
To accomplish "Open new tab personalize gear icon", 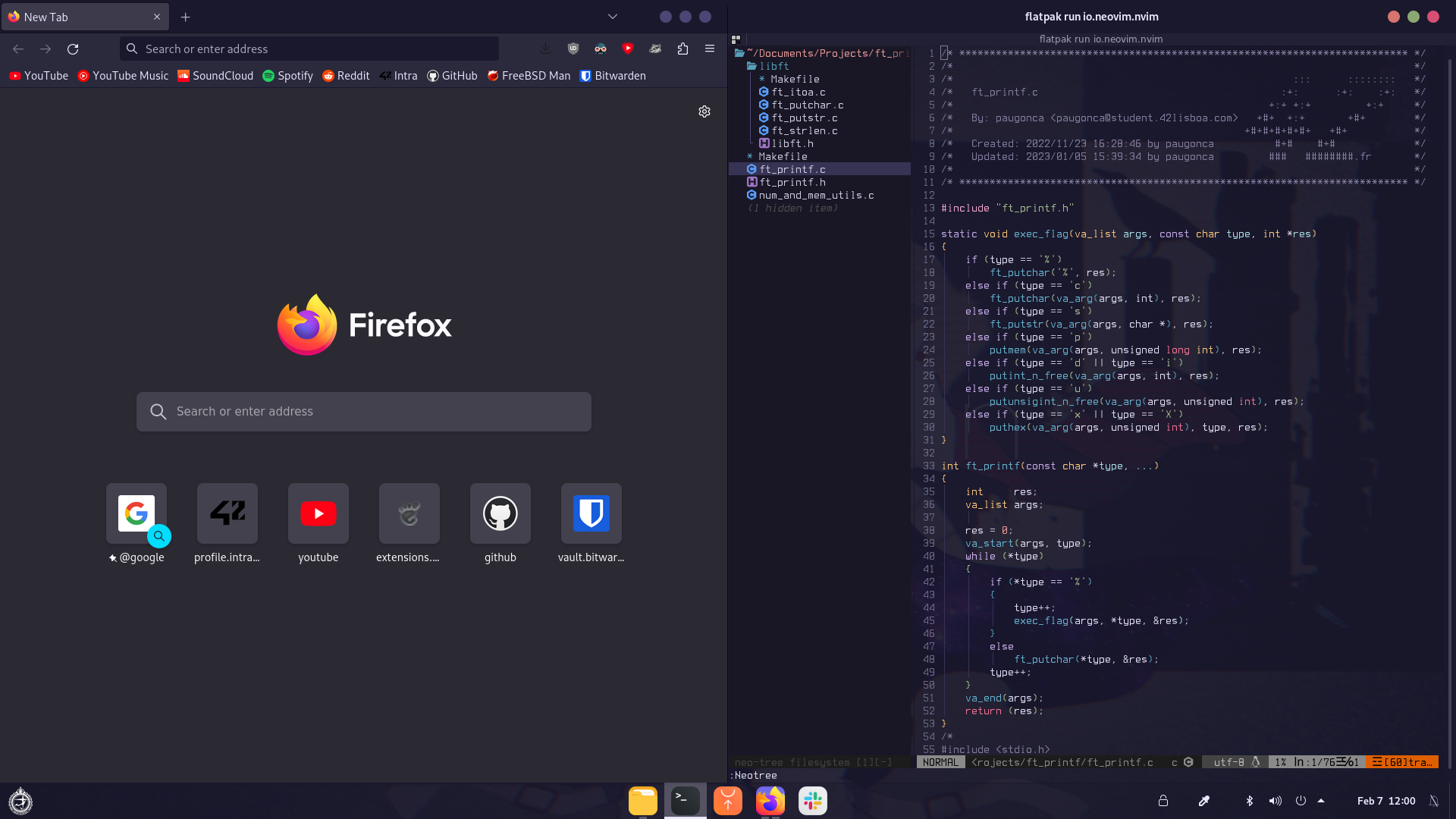I will [704, 111].
